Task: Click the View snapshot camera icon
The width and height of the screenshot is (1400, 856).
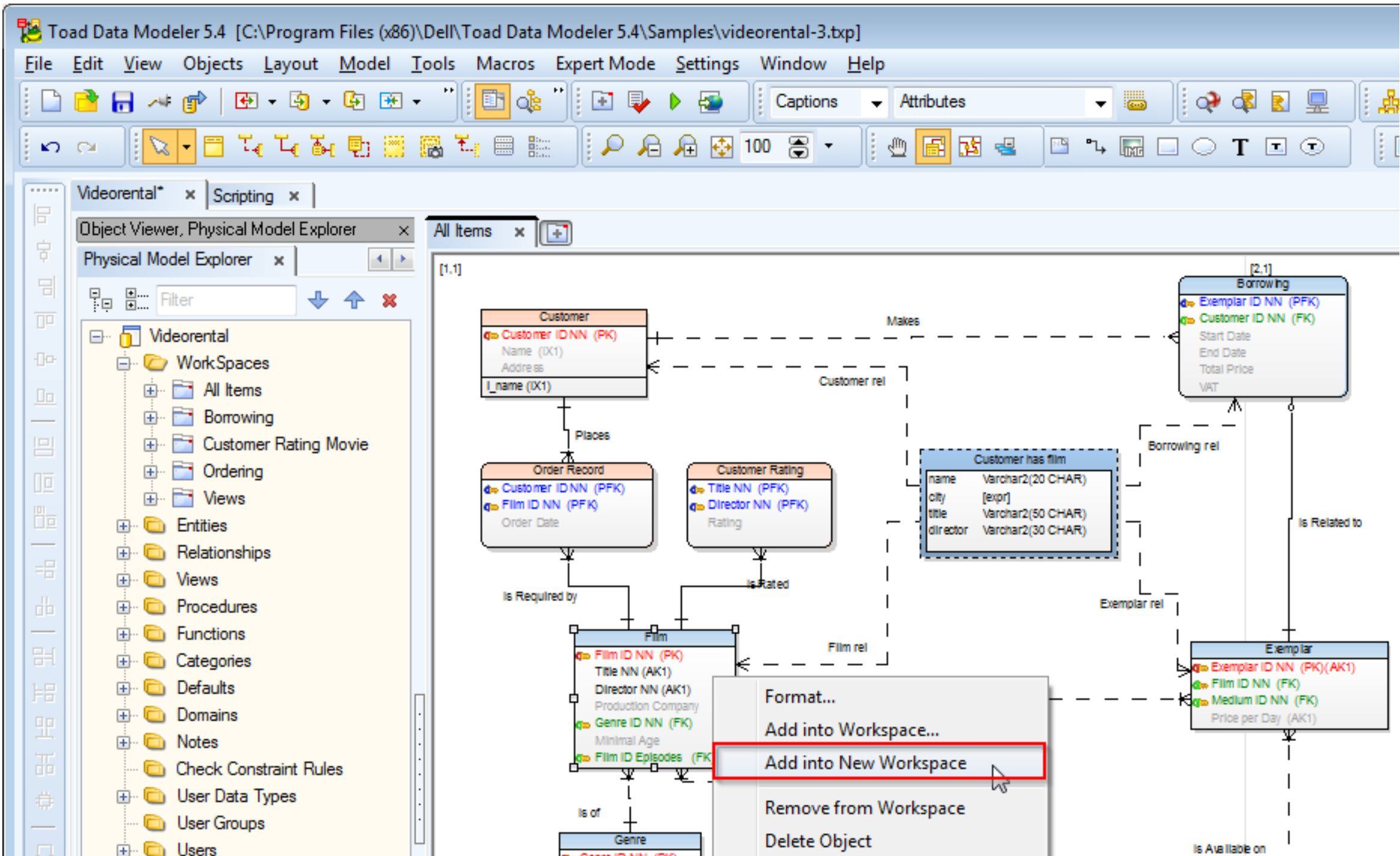Action: click(x=431, y=146)
